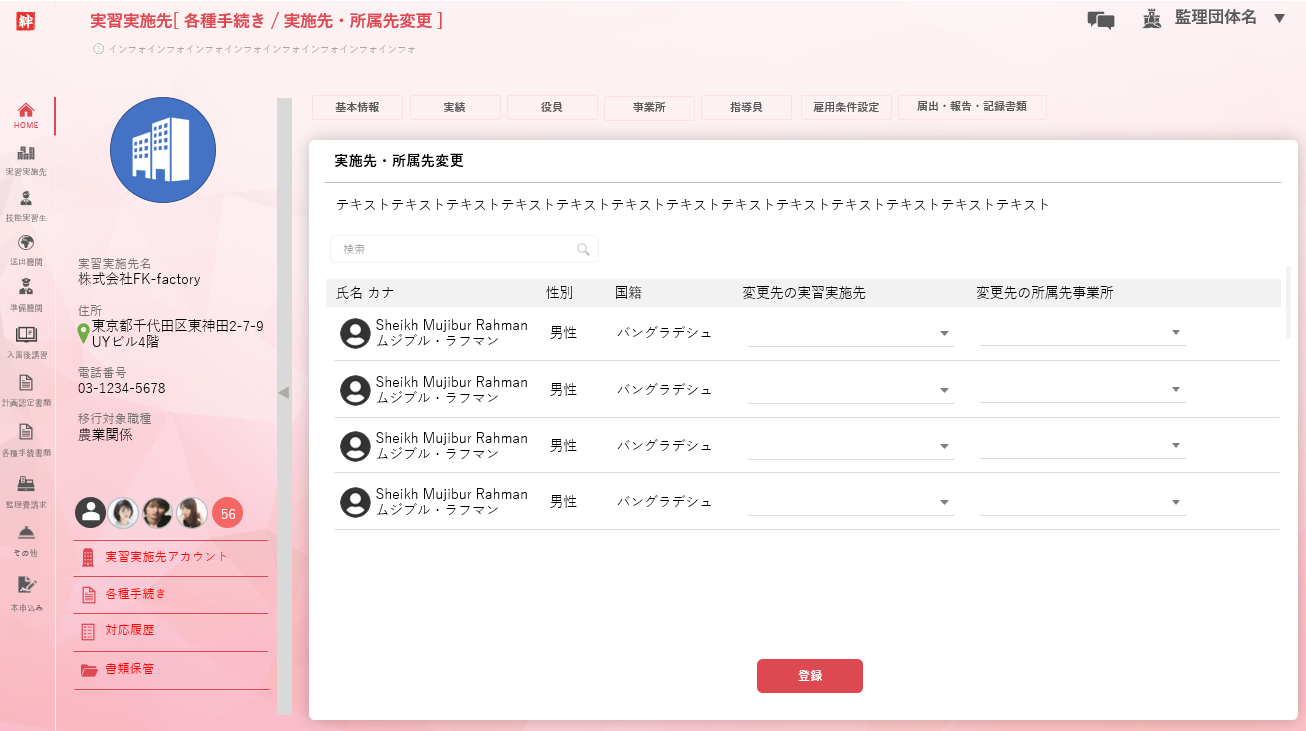The height and width of the screenshot is (731, 1306).
Task: Click the 計画認定書類 document icon
Action: 26,383
